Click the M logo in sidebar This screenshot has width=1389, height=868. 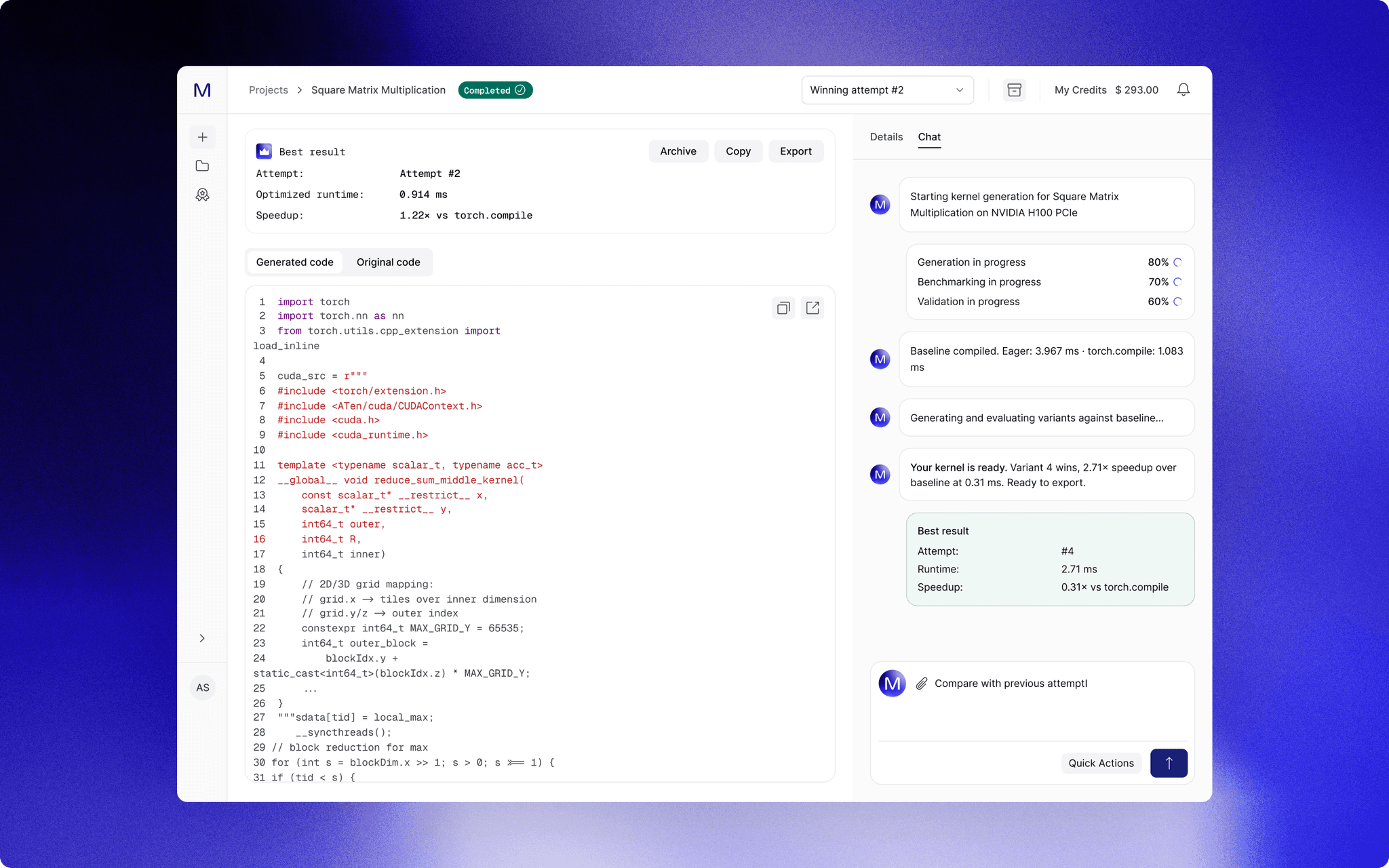click(x=202, y=90)
